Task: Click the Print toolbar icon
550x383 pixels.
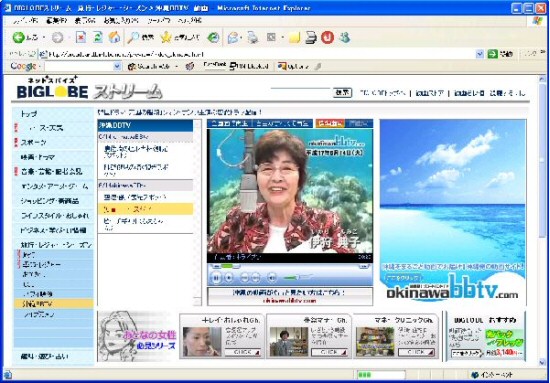Action: coord(253,38)
